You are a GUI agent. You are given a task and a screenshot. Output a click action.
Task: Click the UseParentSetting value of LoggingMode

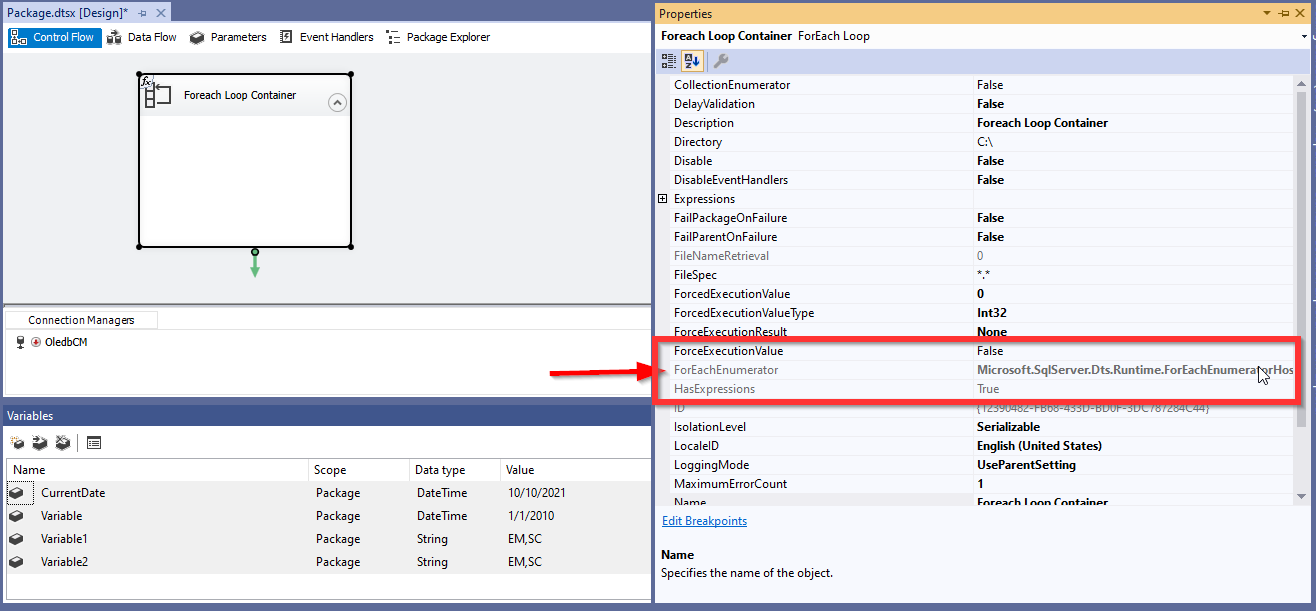(x=1026, y=465)
